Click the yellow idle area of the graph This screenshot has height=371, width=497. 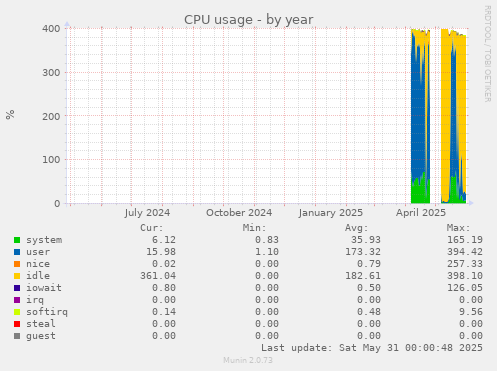(x=445, y=117)
